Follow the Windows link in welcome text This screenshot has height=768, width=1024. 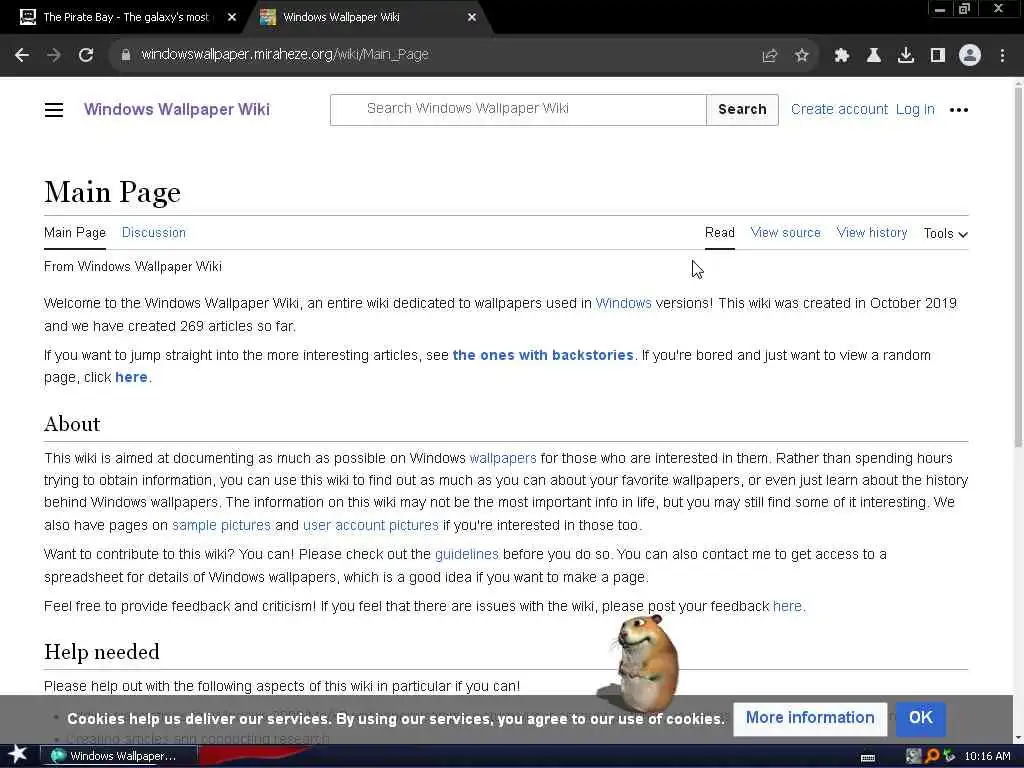coord(624,303)
